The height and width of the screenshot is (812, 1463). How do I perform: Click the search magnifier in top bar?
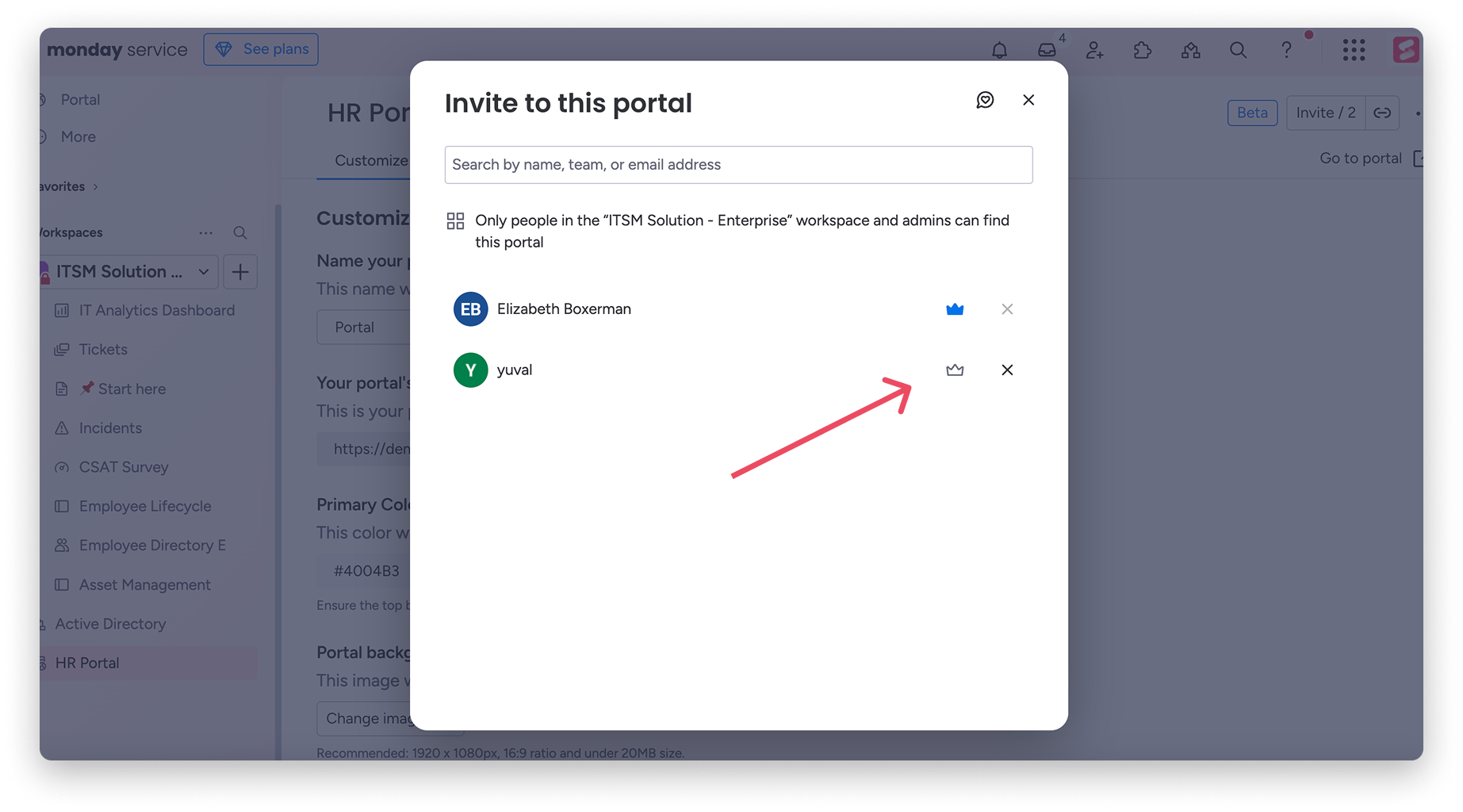(1238, 50)
